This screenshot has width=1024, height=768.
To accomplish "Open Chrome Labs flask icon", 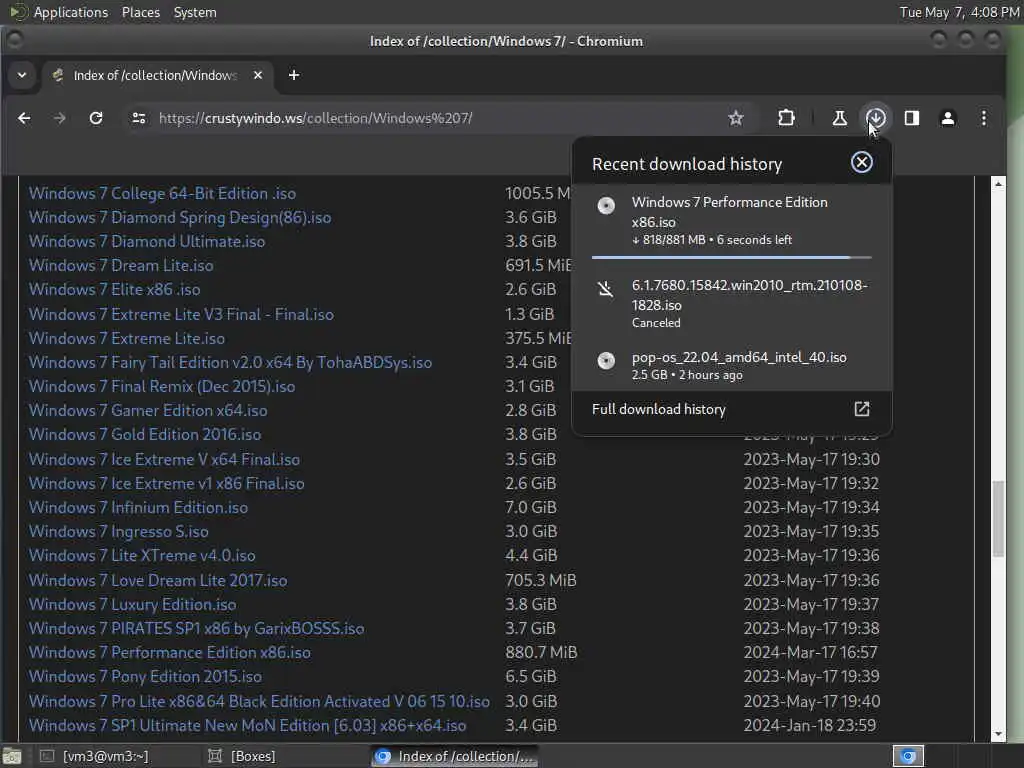I will pos(840,118).
